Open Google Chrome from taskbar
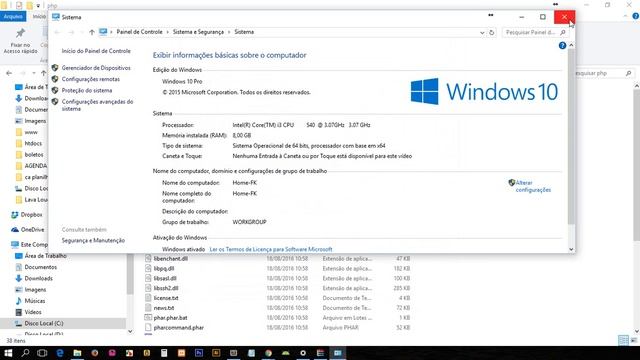 pyautogui.click(x=268, y=353)
